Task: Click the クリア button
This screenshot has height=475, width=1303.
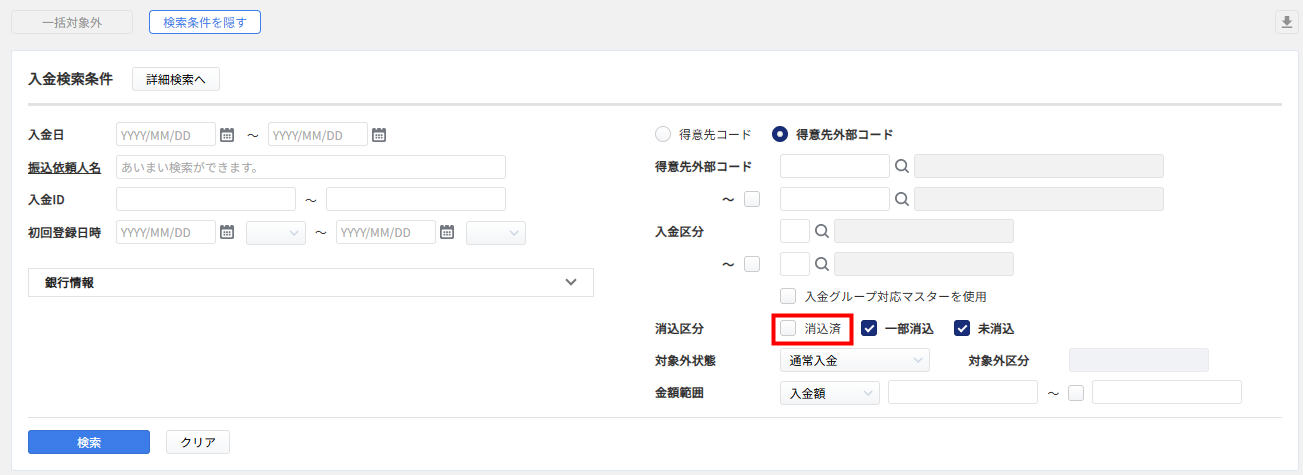Action: tap(198, 442)
